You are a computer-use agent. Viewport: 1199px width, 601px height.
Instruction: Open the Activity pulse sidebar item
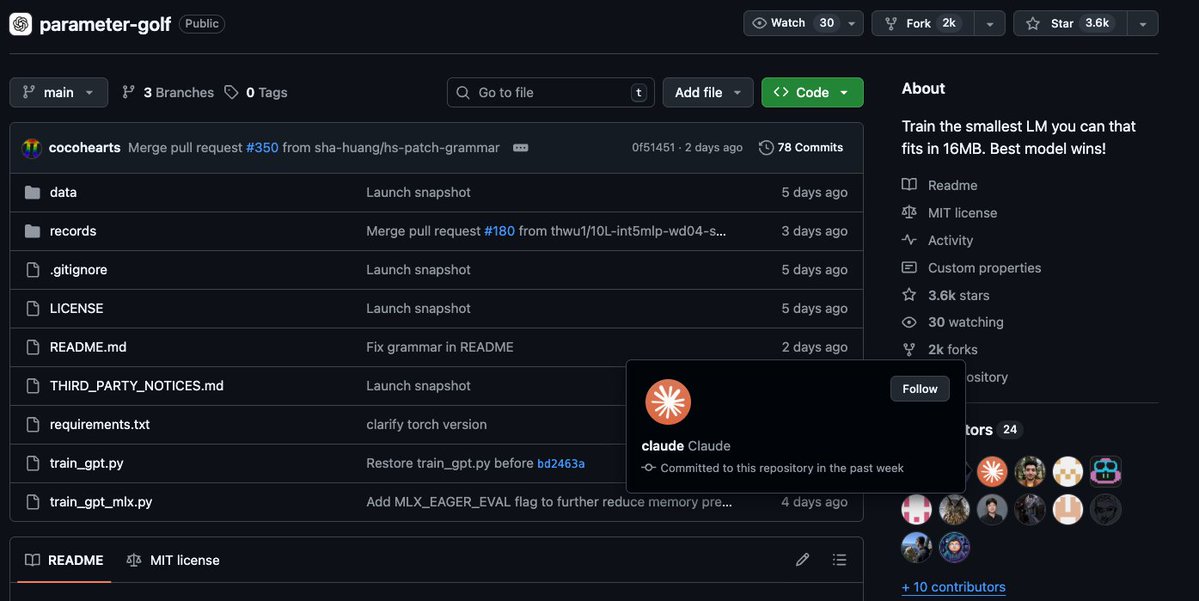tap(937, 240)
